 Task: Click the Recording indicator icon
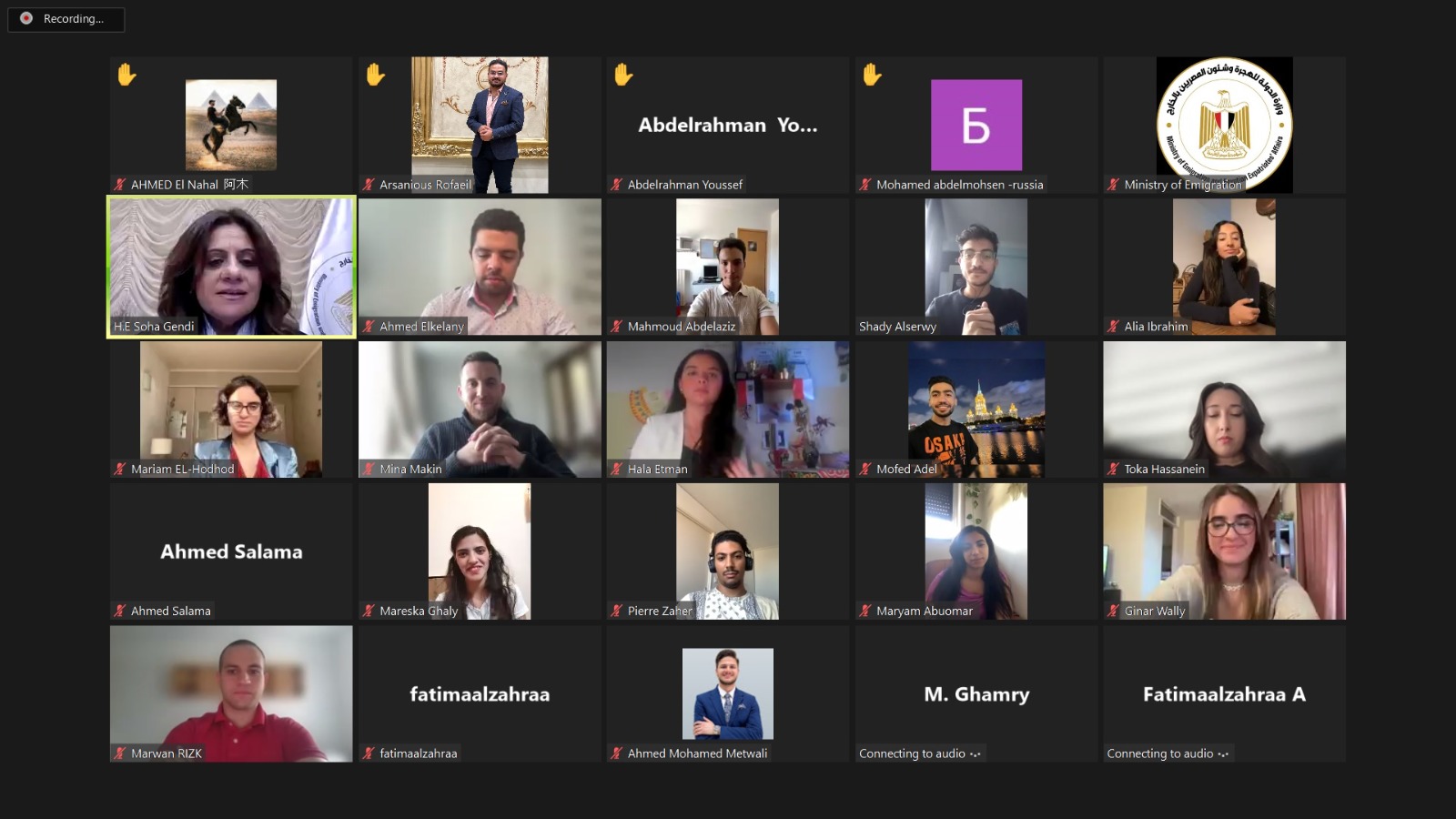click(x=26, y=18)
